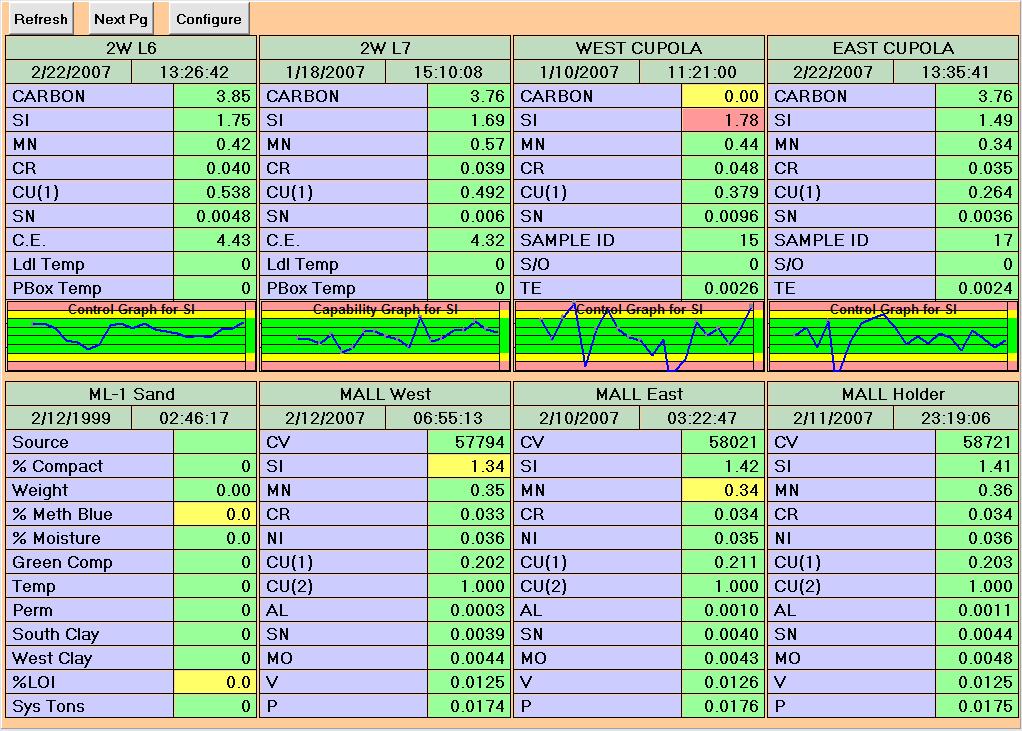Viewport: 1022px width, 731px height.
Task: Click 2W L7 time 15:10:08
Action: click(x=448, y=72)
